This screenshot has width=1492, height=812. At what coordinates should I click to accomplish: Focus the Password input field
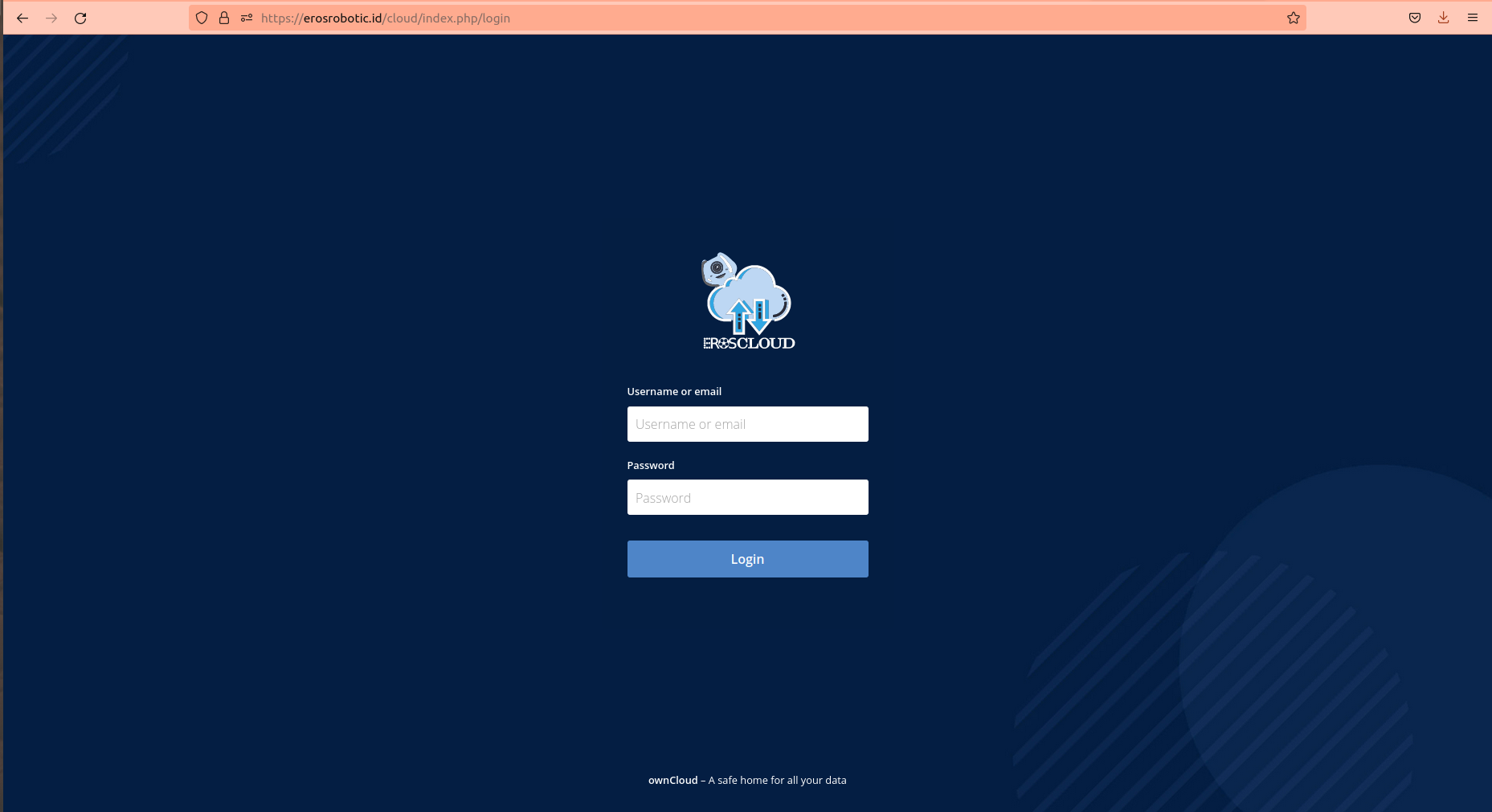tap(748, 497)
